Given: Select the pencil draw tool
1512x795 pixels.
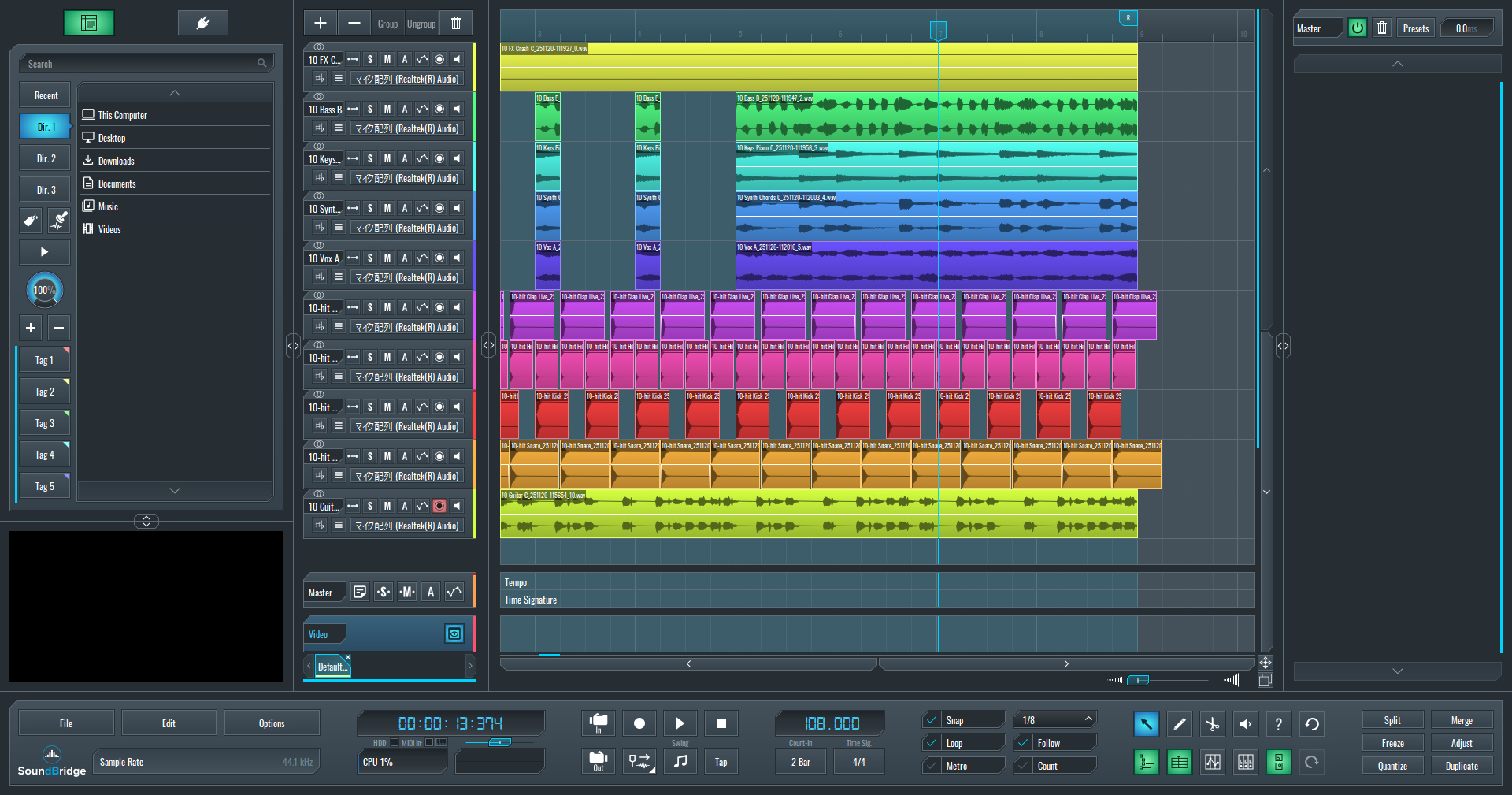Looking at the screenshot, I should click(x=1179, y=724).
